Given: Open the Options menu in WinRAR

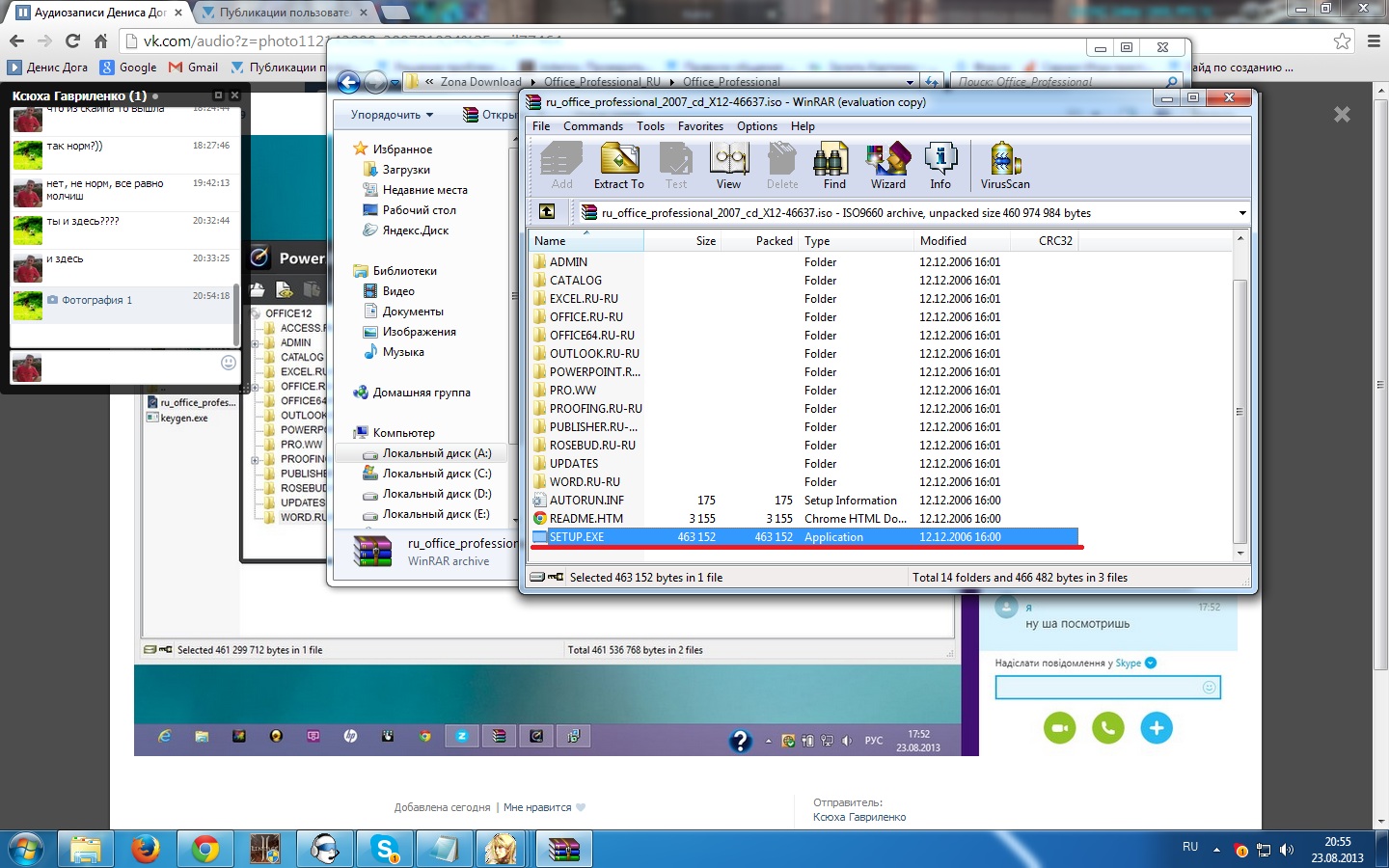Looking at the screenshot, I should [x=757, y=126].
